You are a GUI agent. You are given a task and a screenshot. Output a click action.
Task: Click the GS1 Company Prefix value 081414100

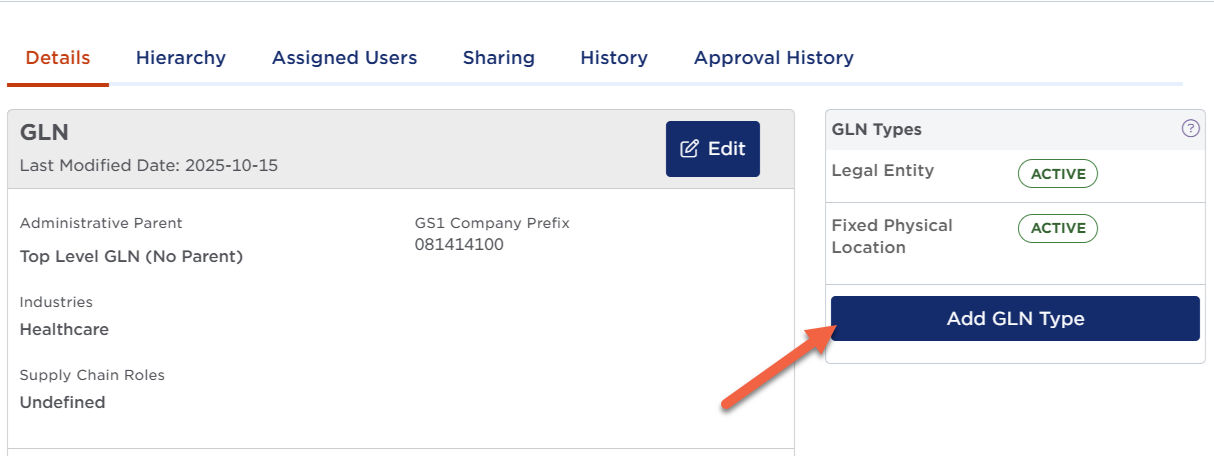coord(459,245)
